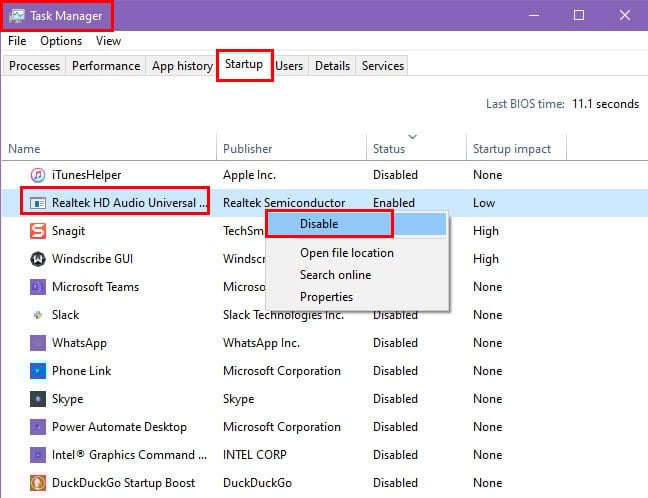Go to the Users tab
Screen dimensions: 648x498
(289, 66)
